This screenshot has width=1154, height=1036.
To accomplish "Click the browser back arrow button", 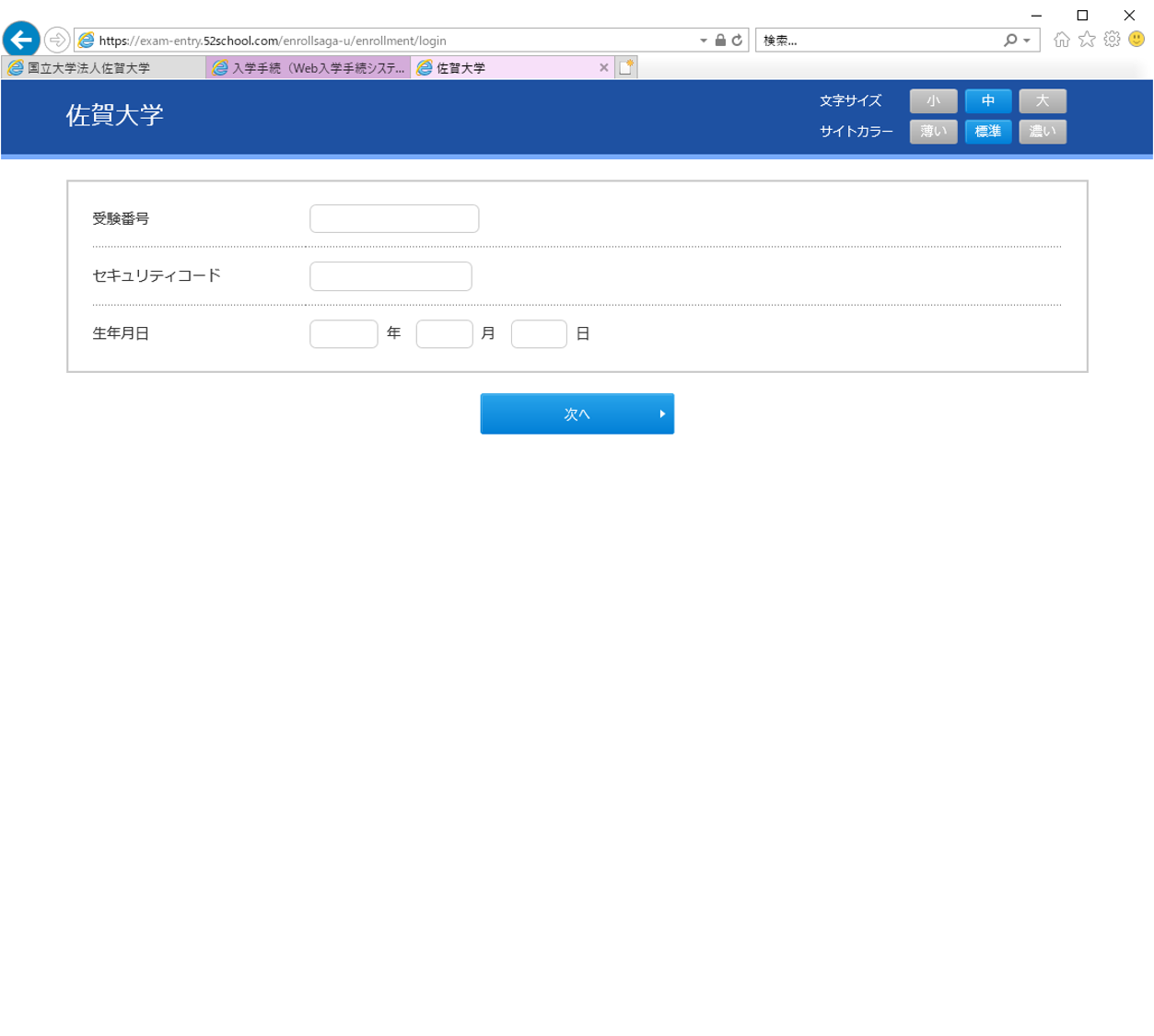I will click(x=21, y=40).
